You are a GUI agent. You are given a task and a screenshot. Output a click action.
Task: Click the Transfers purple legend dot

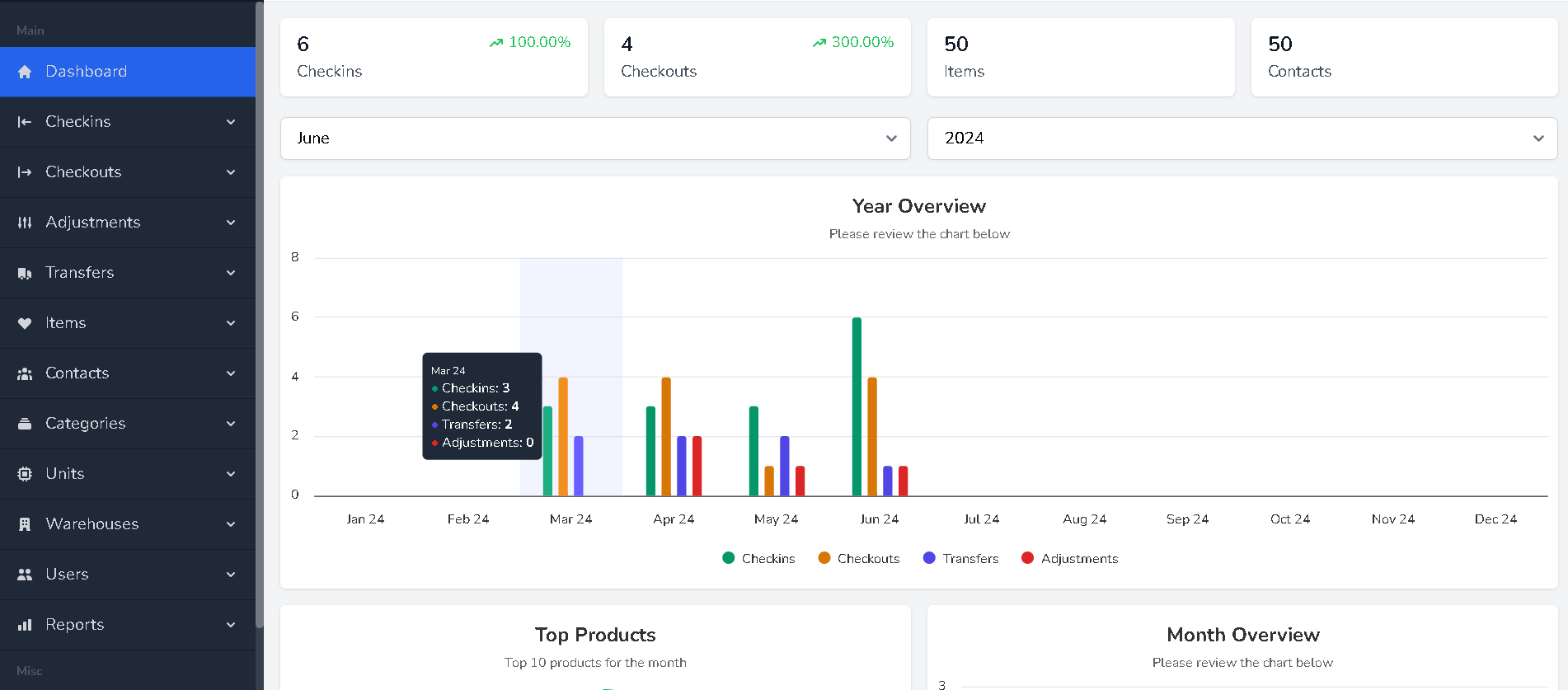[929, 558]
